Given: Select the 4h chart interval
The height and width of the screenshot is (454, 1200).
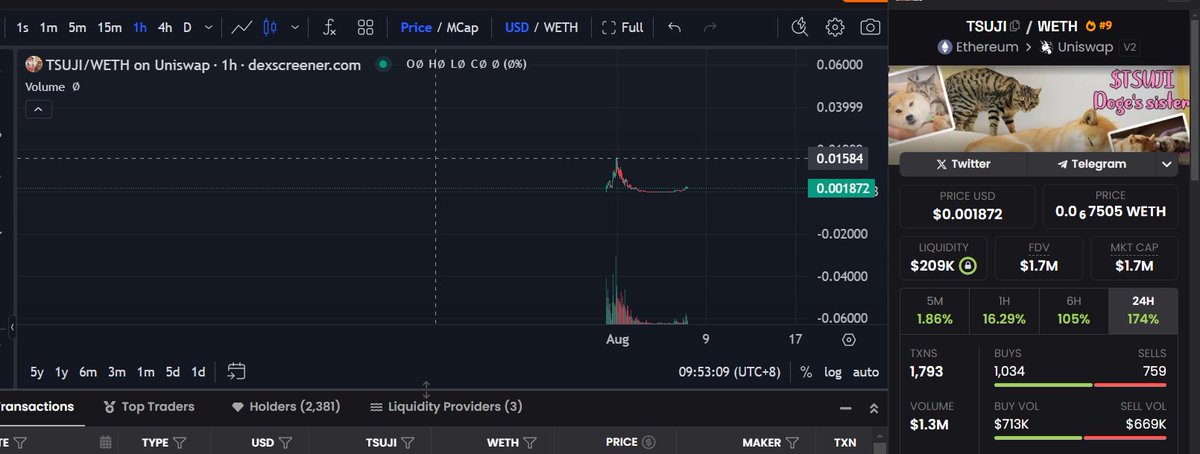Looking at the screenshot, I should pos(165,27).
